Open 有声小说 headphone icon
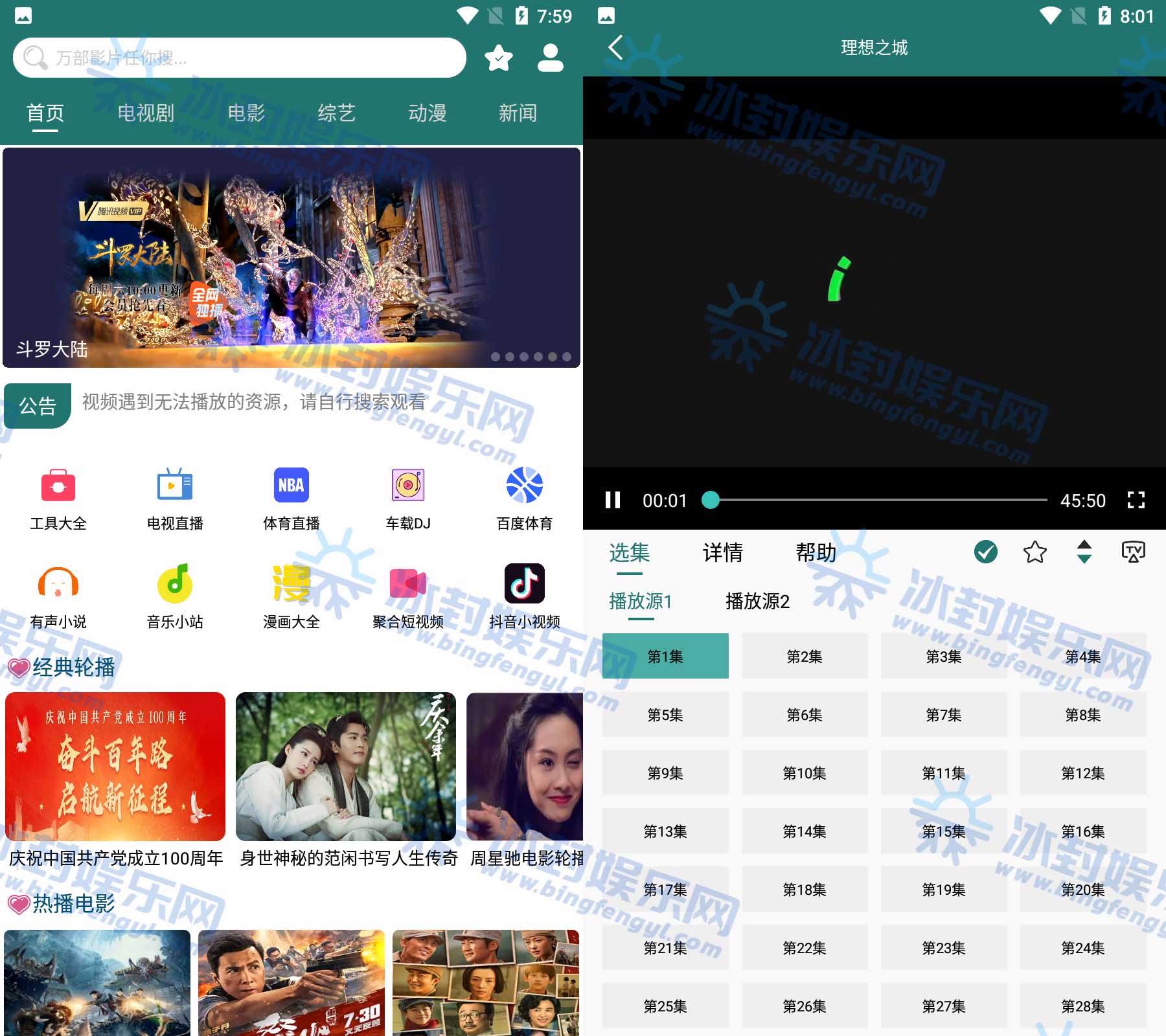The image size is (1166, 1036). coord(58,583)
